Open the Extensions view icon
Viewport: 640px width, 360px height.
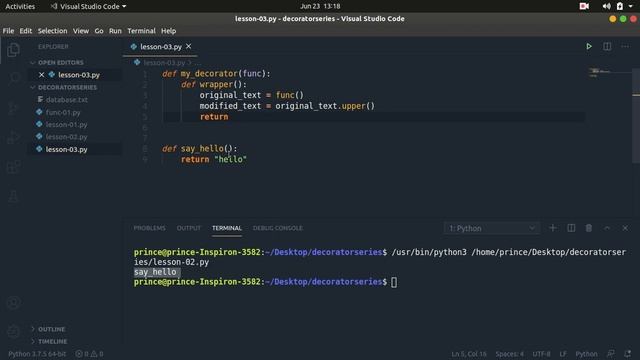click(x=13, y=167)
